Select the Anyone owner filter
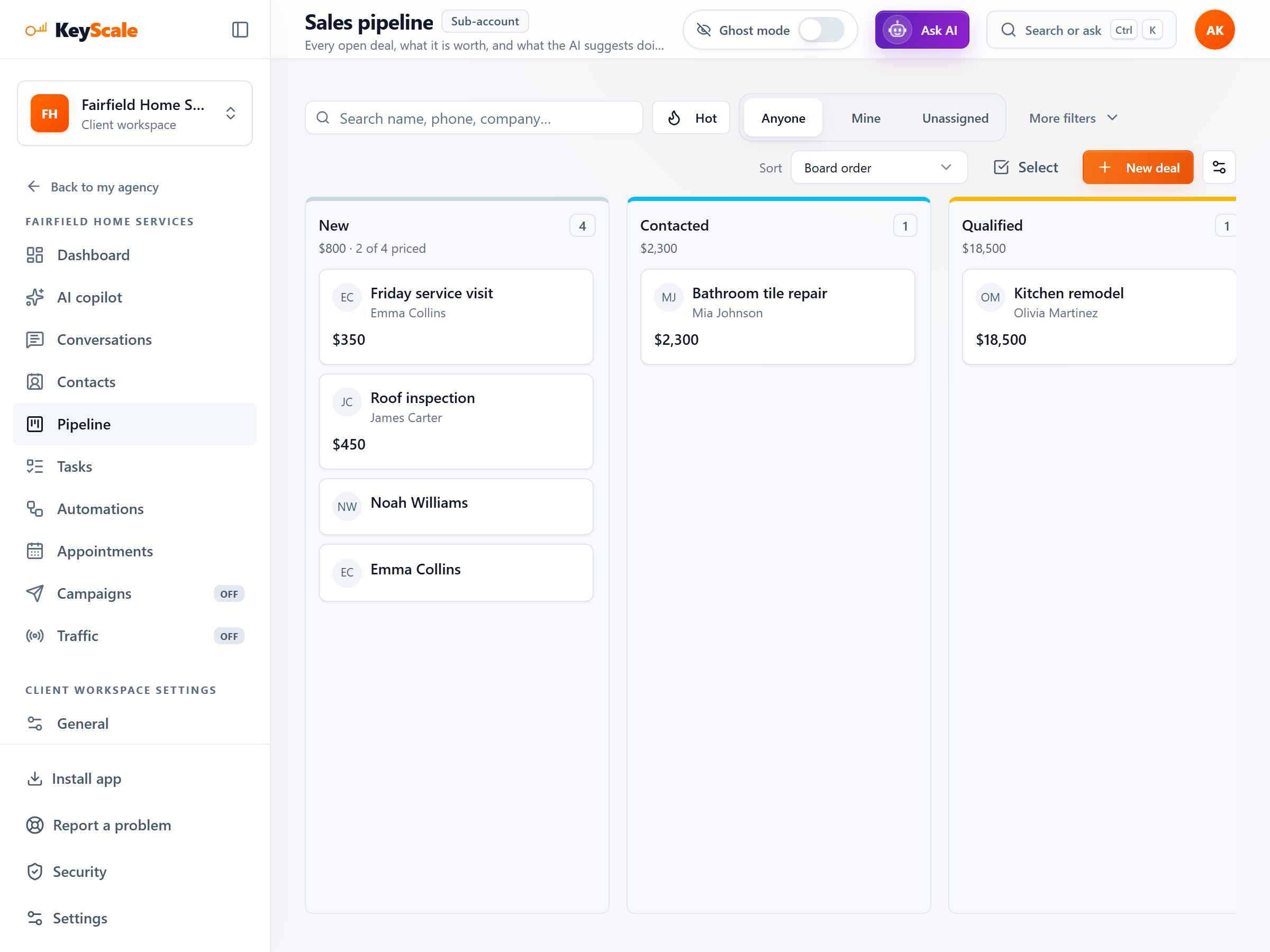This screenshot has height=952, width=1270. [x=783, y=117]
